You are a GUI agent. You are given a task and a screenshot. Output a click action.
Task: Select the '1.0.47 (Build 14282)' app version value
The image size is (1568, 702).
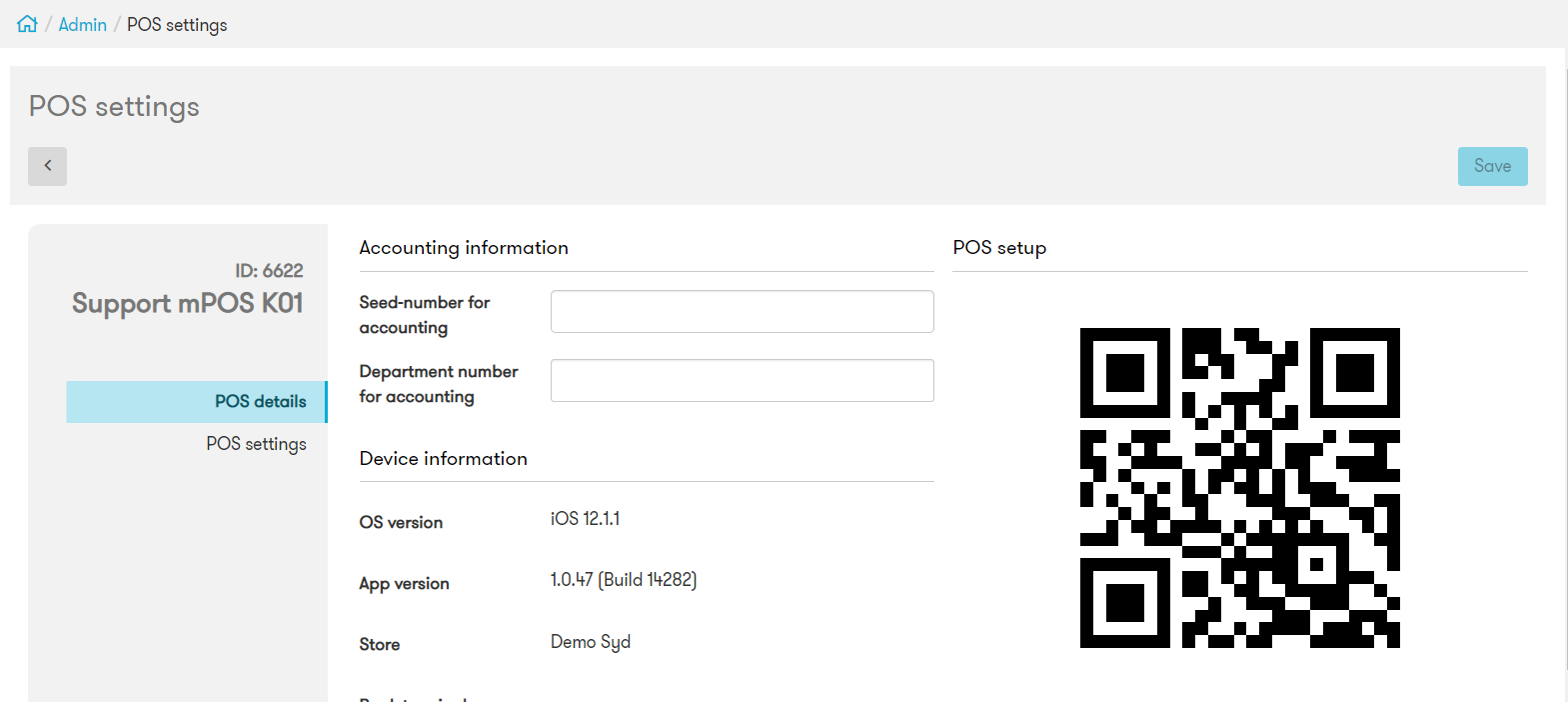[x=624, y=580]
